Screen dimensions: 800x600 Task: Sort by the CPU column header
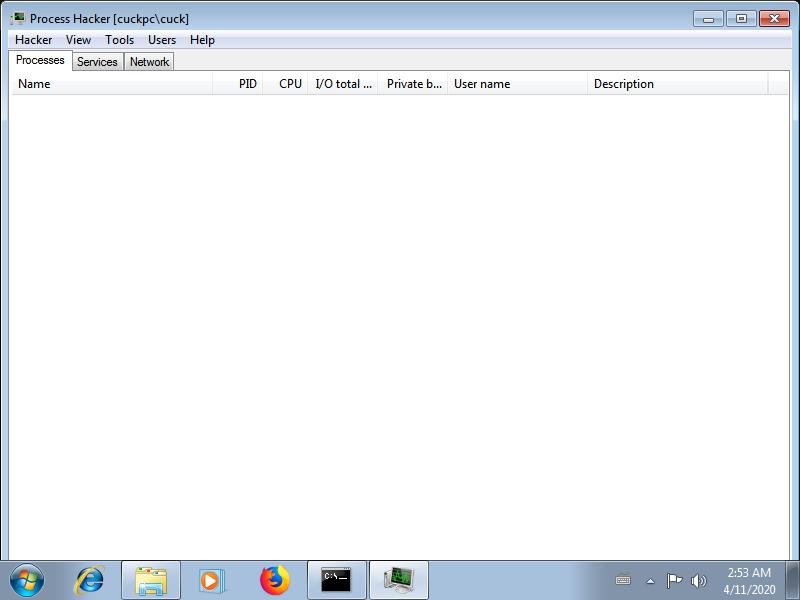pyautogui.click(x=285, y=84)
